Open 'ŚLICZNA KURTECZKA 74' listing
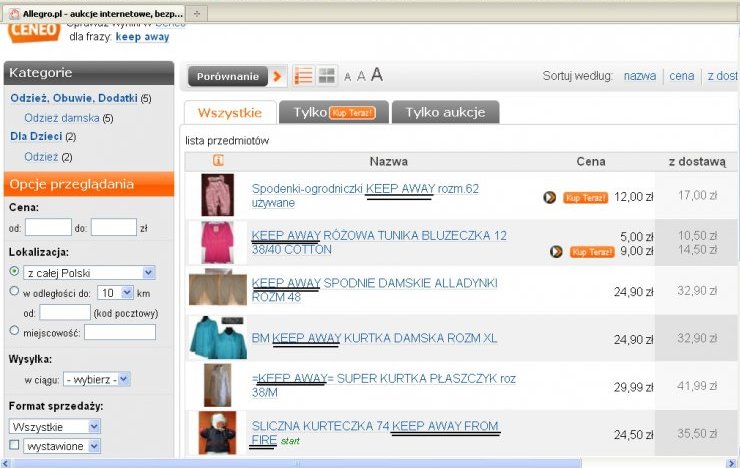The width and height of the screenshot is (740, 468). pyautogui.click(x=375, y=433)
